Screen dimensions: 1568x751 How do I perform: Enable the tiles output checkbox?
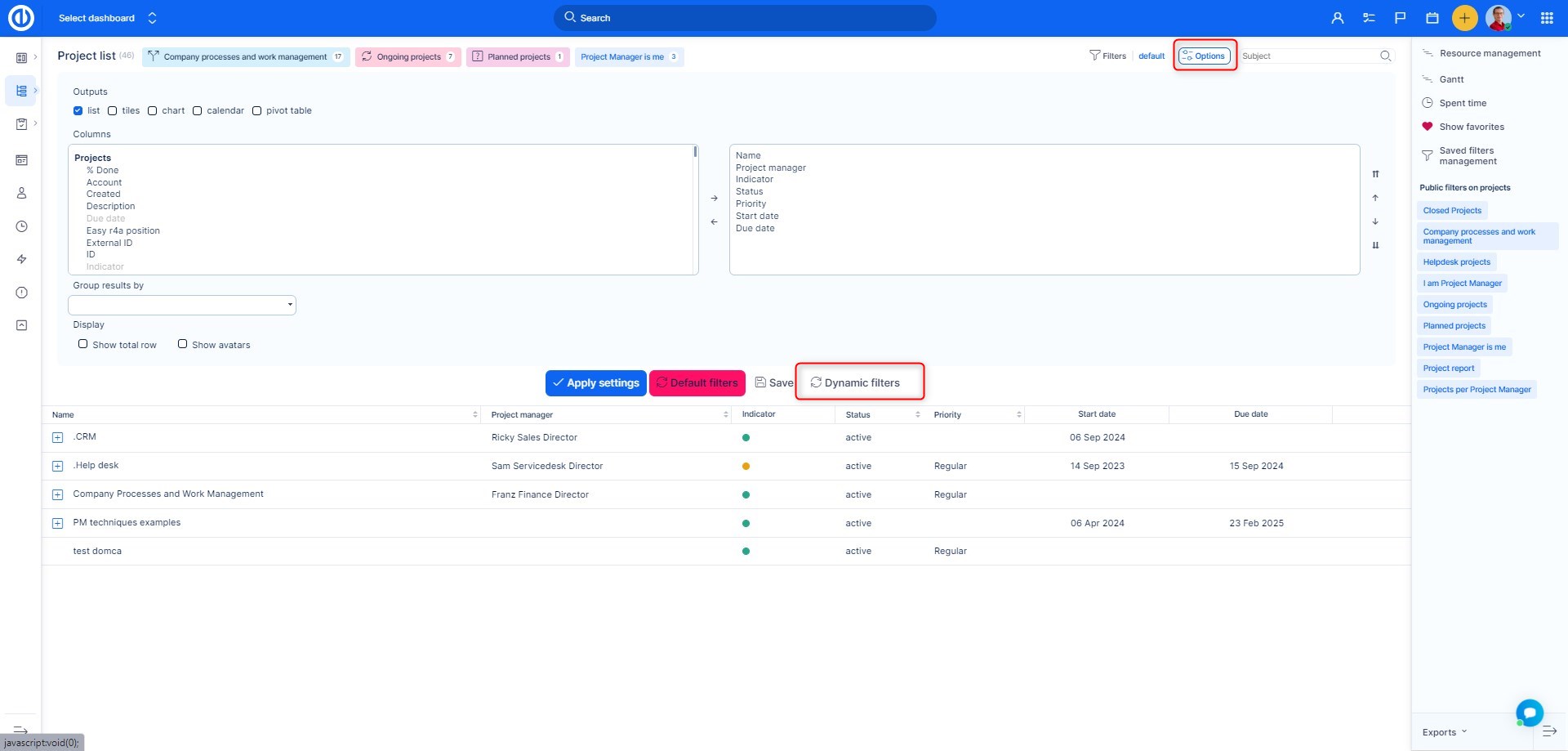113,111
